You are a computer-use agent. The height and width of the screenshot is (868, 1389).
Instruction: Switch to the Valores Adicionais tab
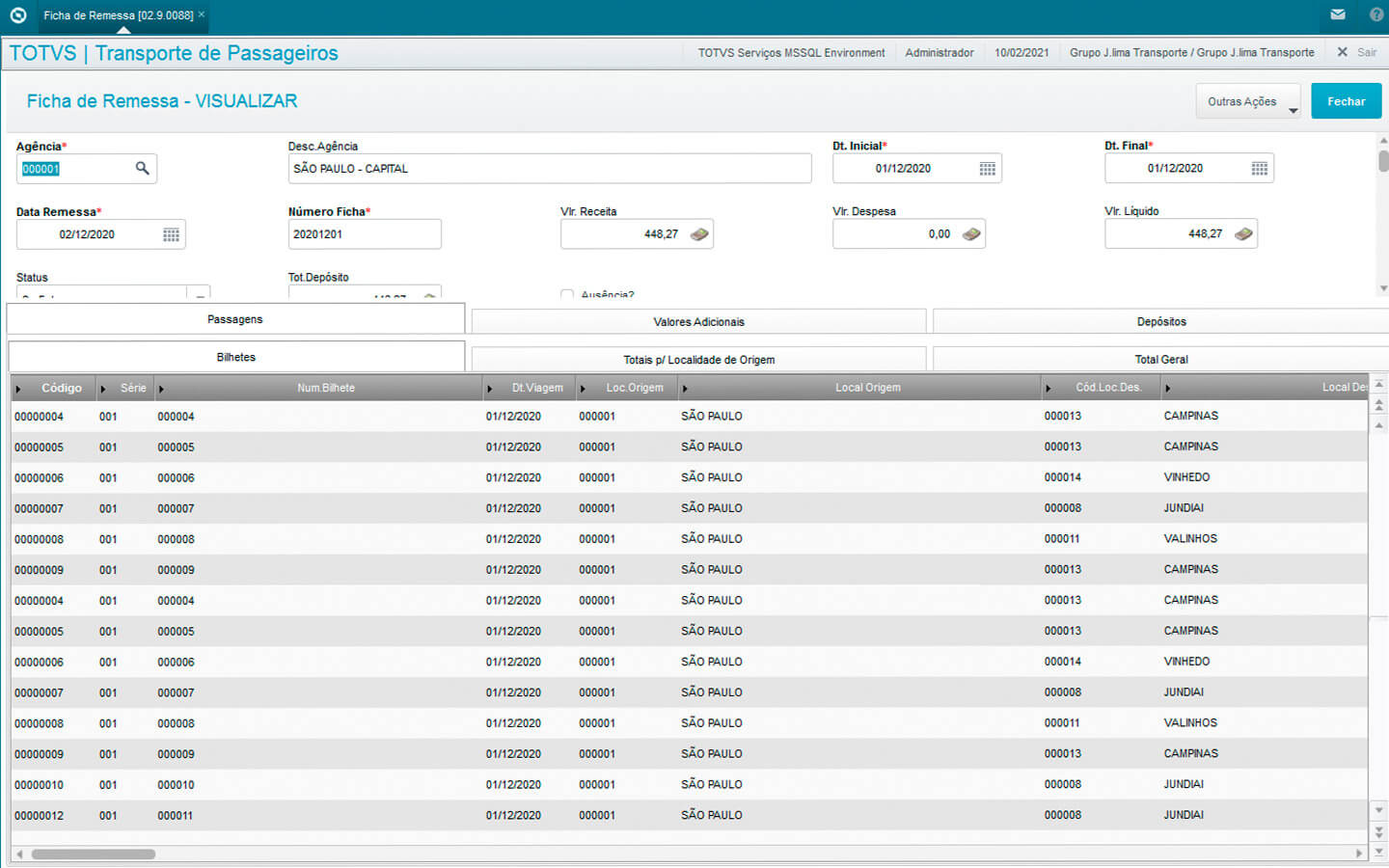(698, 322)
